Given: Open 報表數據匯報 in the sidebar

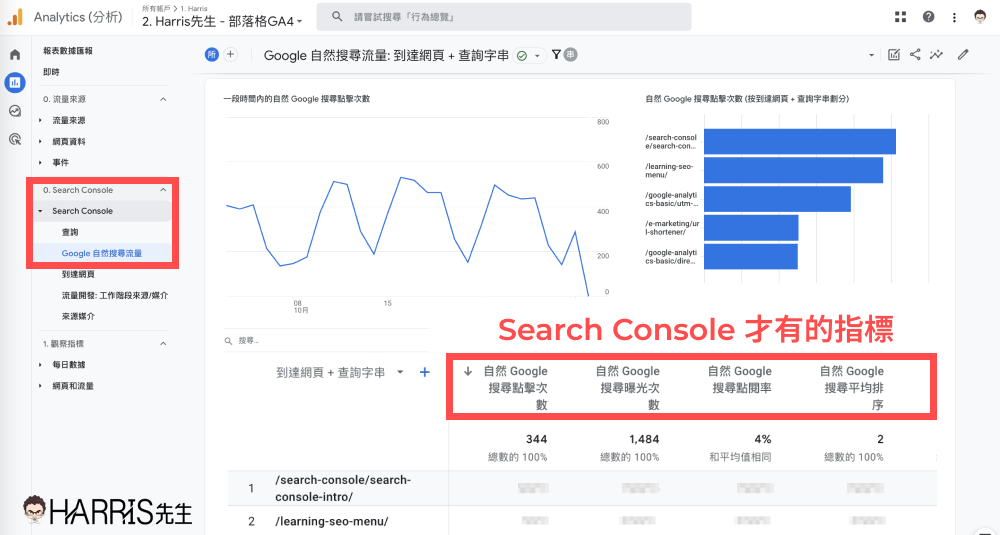Looking at the screenshot, I should 68,51.
